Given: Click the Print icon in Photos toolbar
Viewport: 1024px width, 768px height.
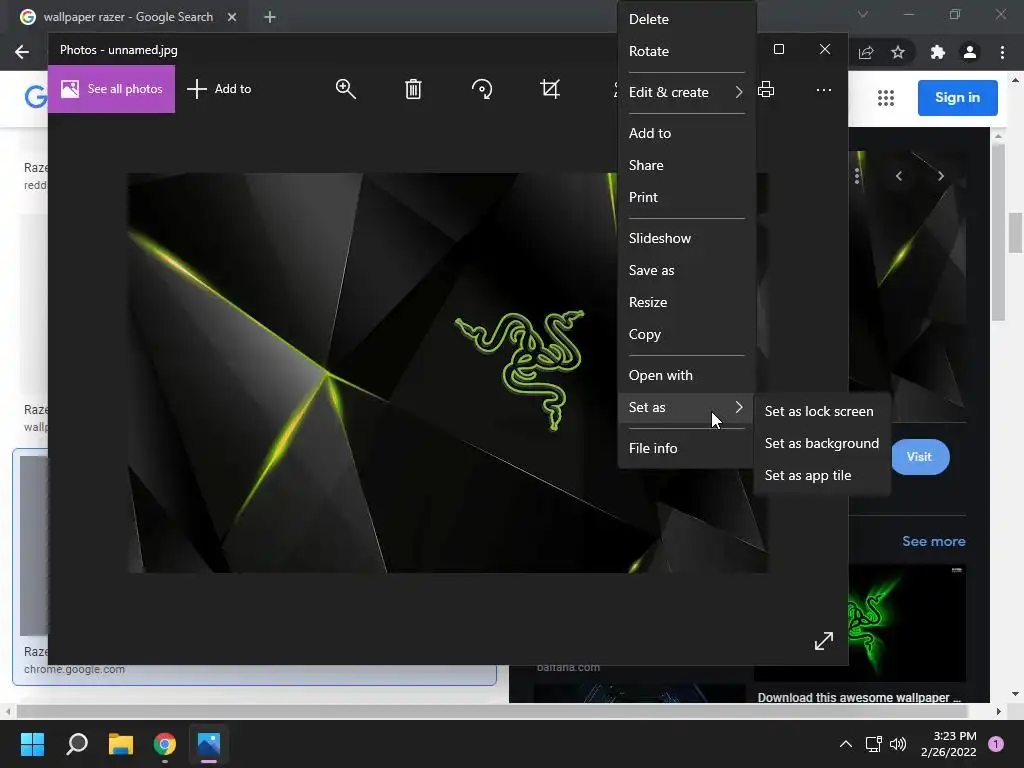Looking at the screenshot, I should pyautogui.click(x=766, y=89).
